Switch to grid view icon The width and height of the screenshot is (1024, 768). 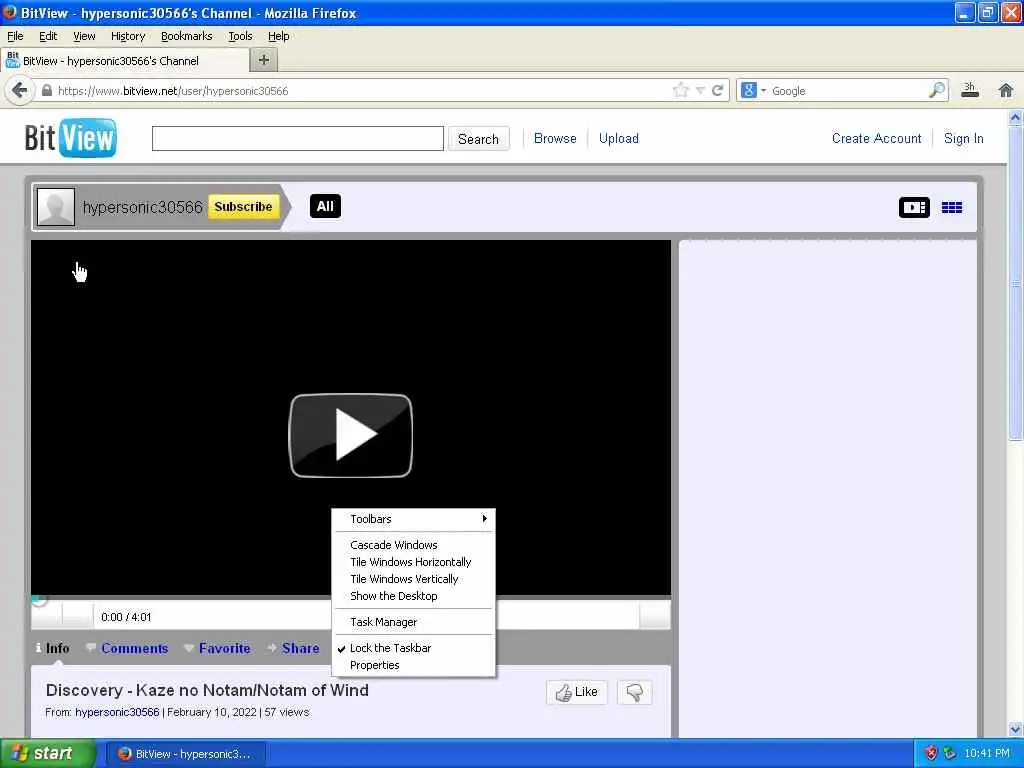[x=952, y=207]
